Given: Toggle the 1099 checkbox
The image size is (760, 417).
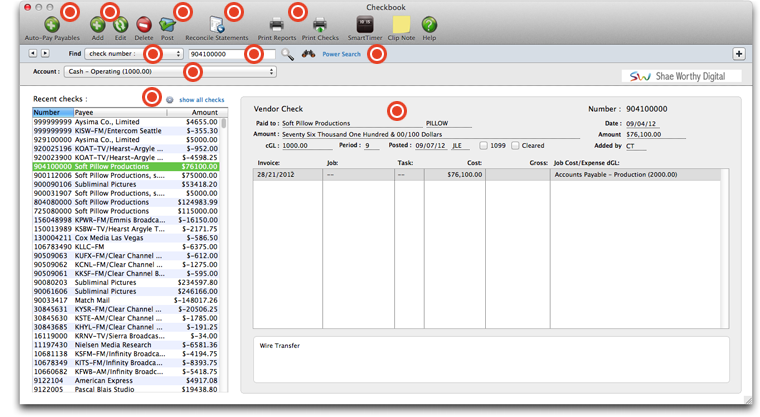Looking at the screenshot, I should coord(483,146).
